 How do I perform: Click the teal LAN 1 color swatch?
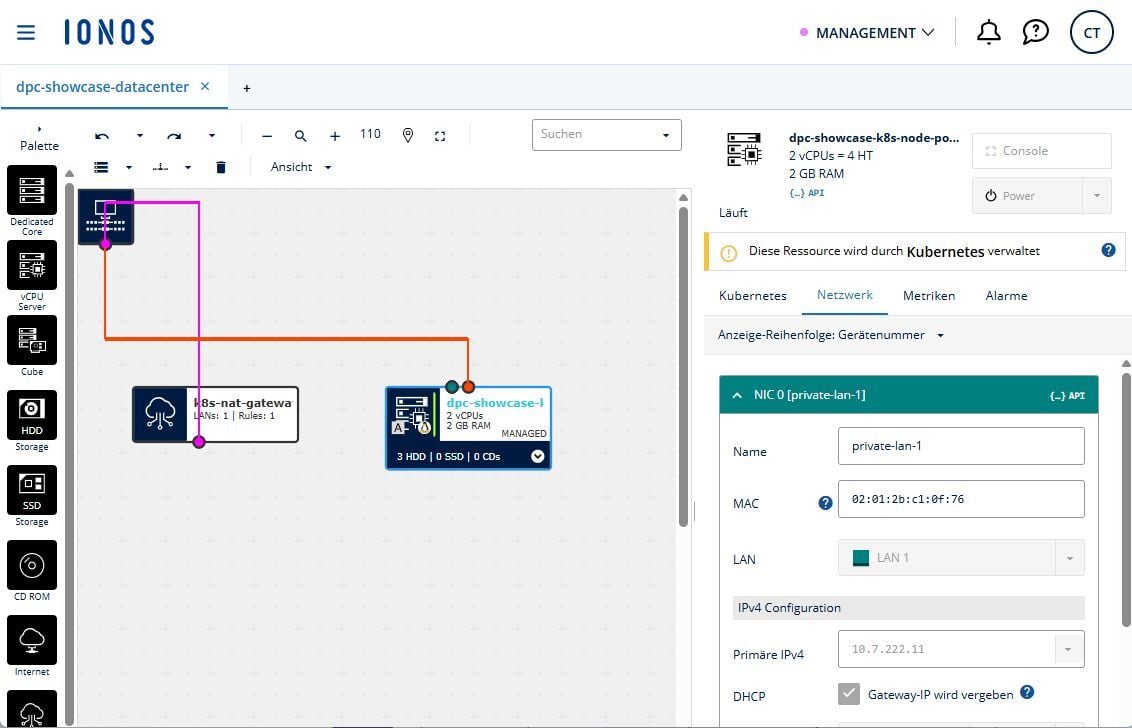coord(860,558)
